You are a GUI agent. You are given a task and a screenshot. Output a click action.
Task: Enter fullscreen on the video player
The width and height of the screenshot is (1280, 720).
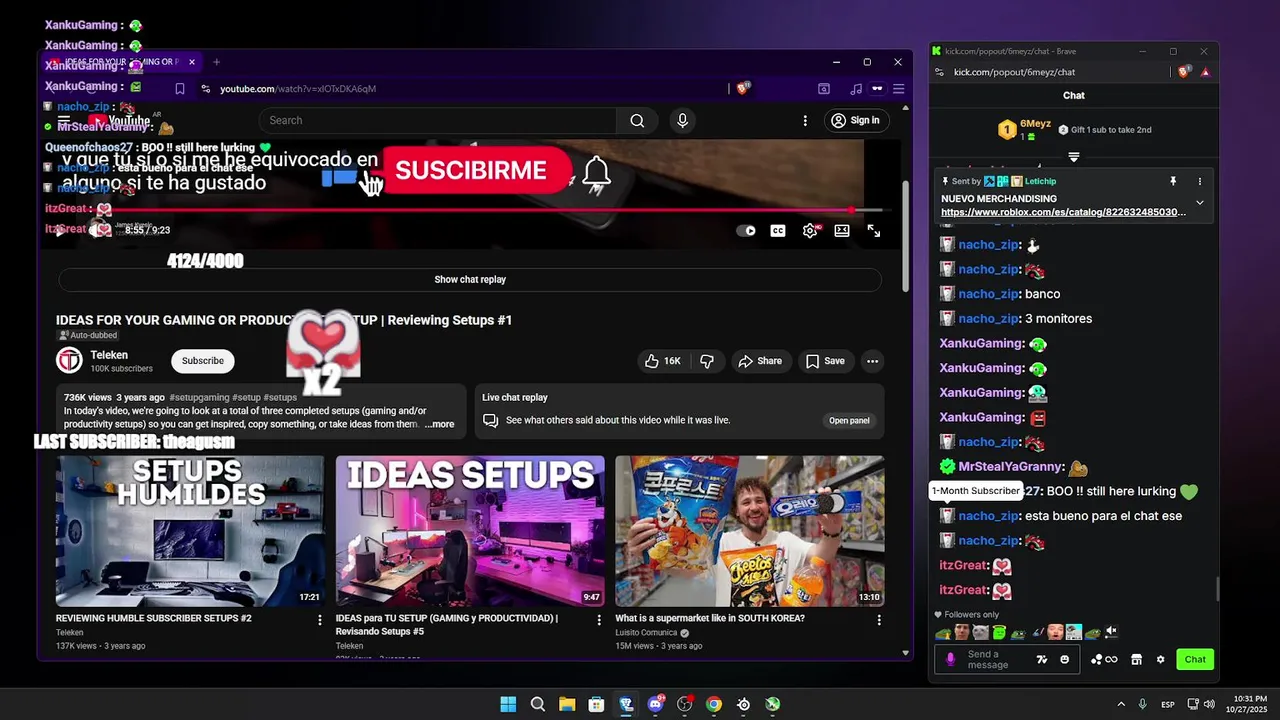(874, 230)
